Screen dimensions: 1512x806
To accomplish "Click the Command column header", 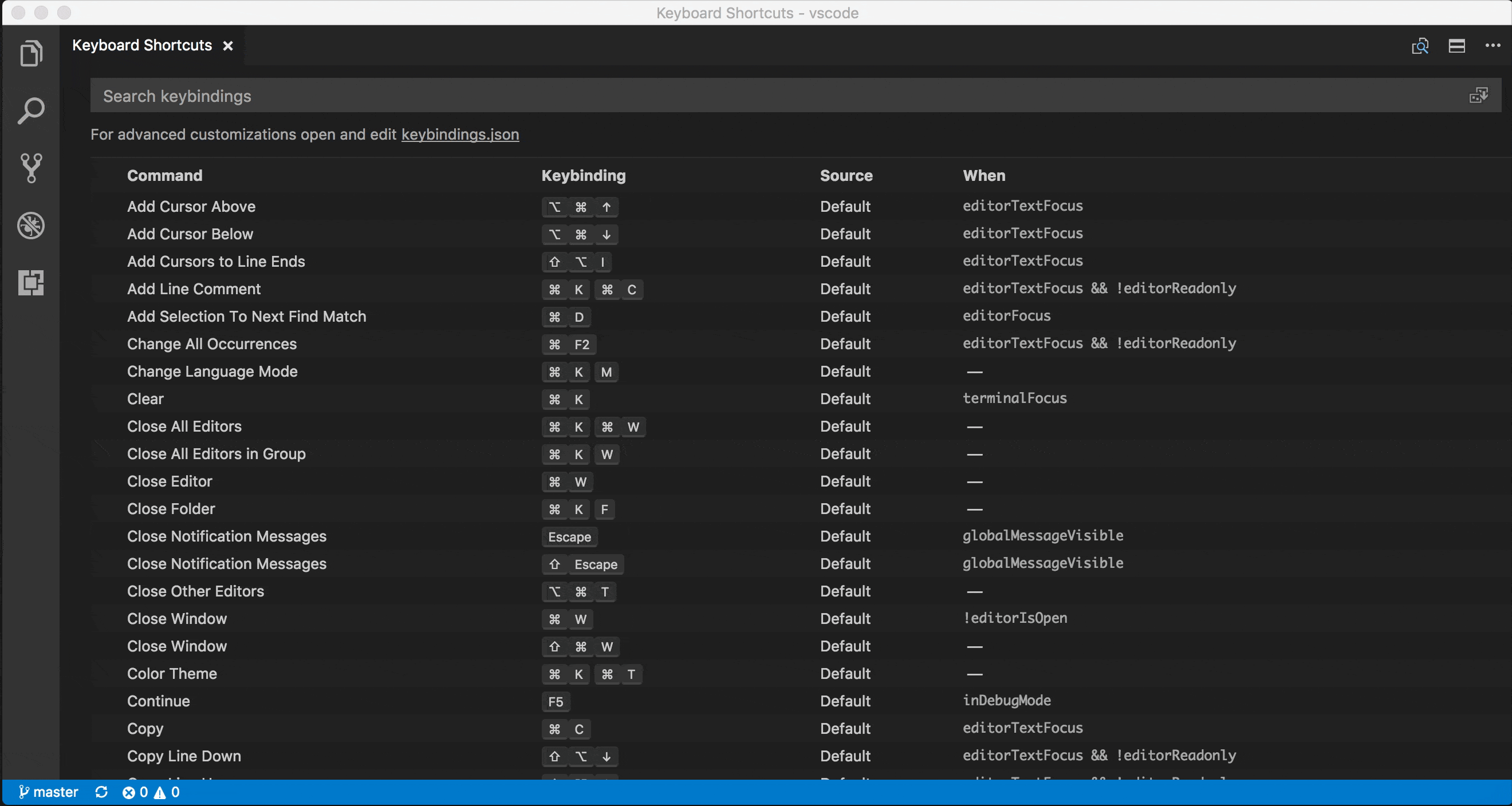I will [x=164, y=175].
